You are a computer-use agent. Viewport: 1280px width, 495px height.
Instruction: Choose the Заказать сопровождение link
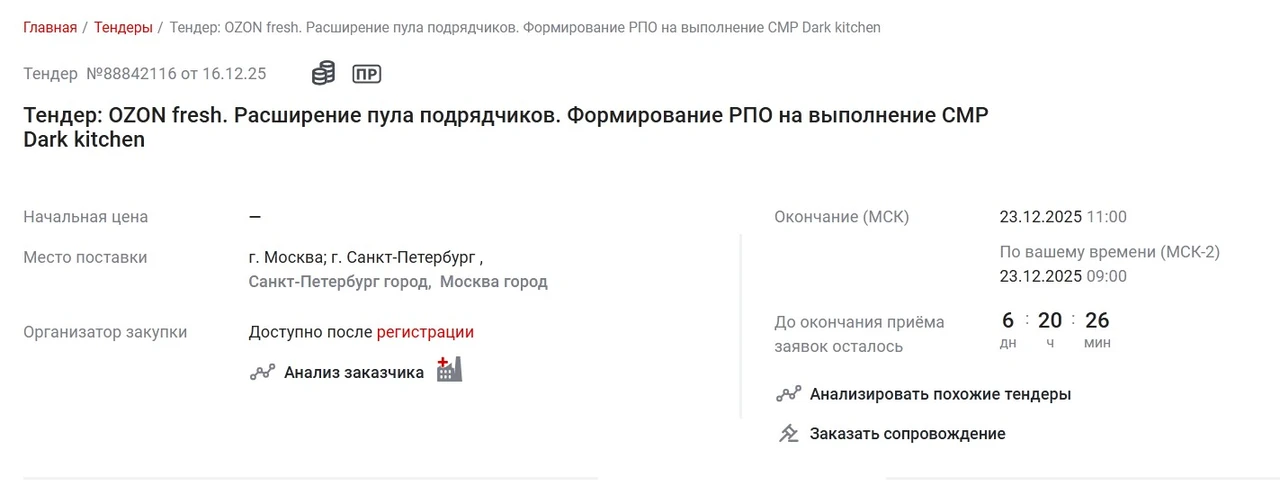click(x=907, y=433)
